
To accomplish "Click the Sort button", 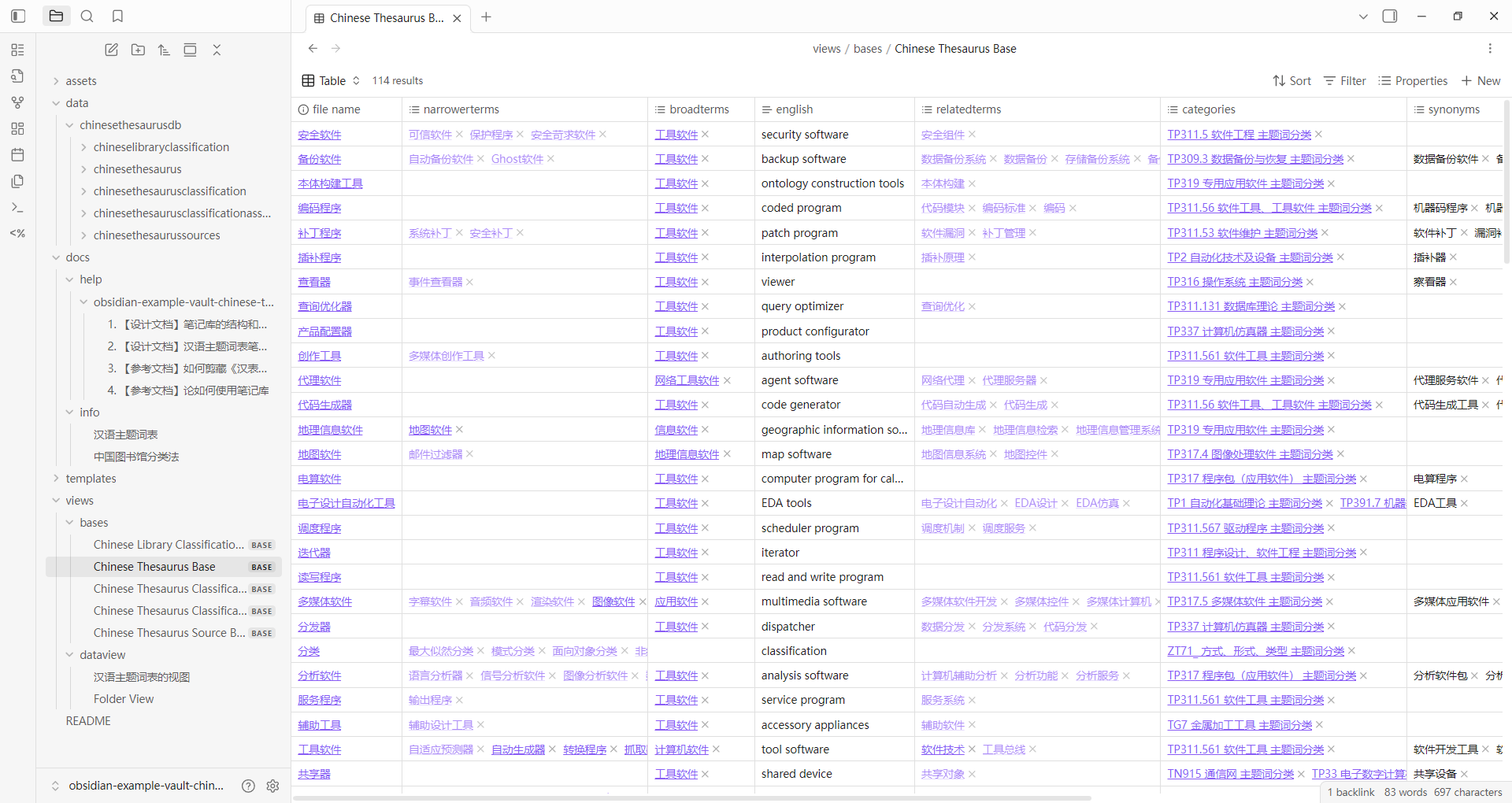I will 1291,80.
